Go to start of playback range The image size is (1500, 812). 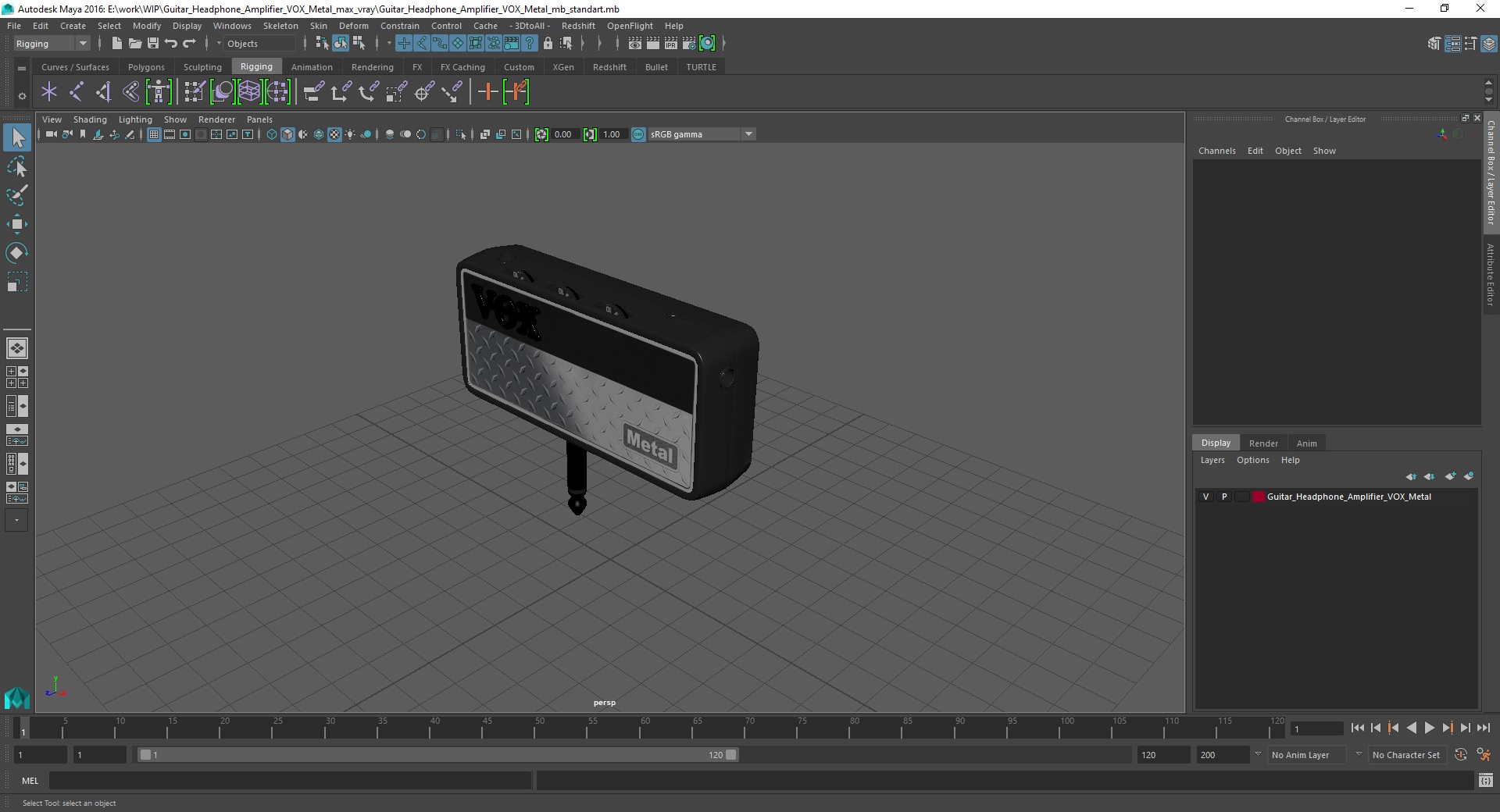[1357, 728]
